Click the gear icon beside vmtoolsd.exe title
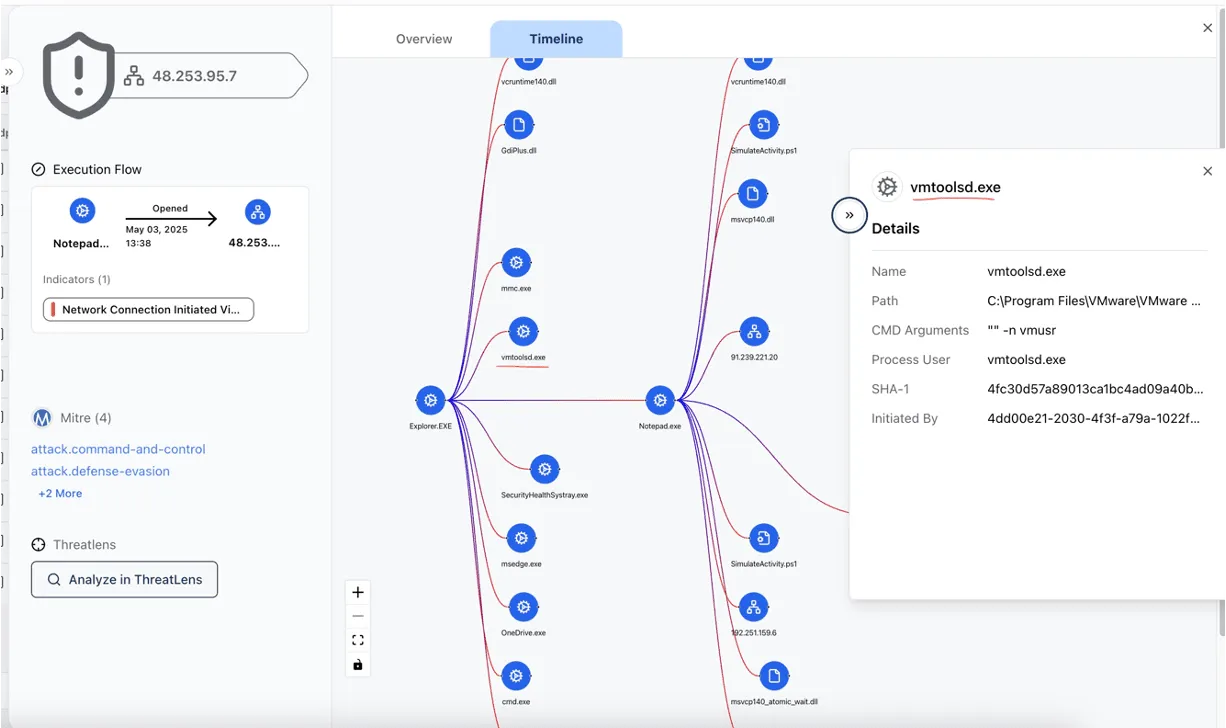This screenshot has width=1226, height=728. (886, 187)
